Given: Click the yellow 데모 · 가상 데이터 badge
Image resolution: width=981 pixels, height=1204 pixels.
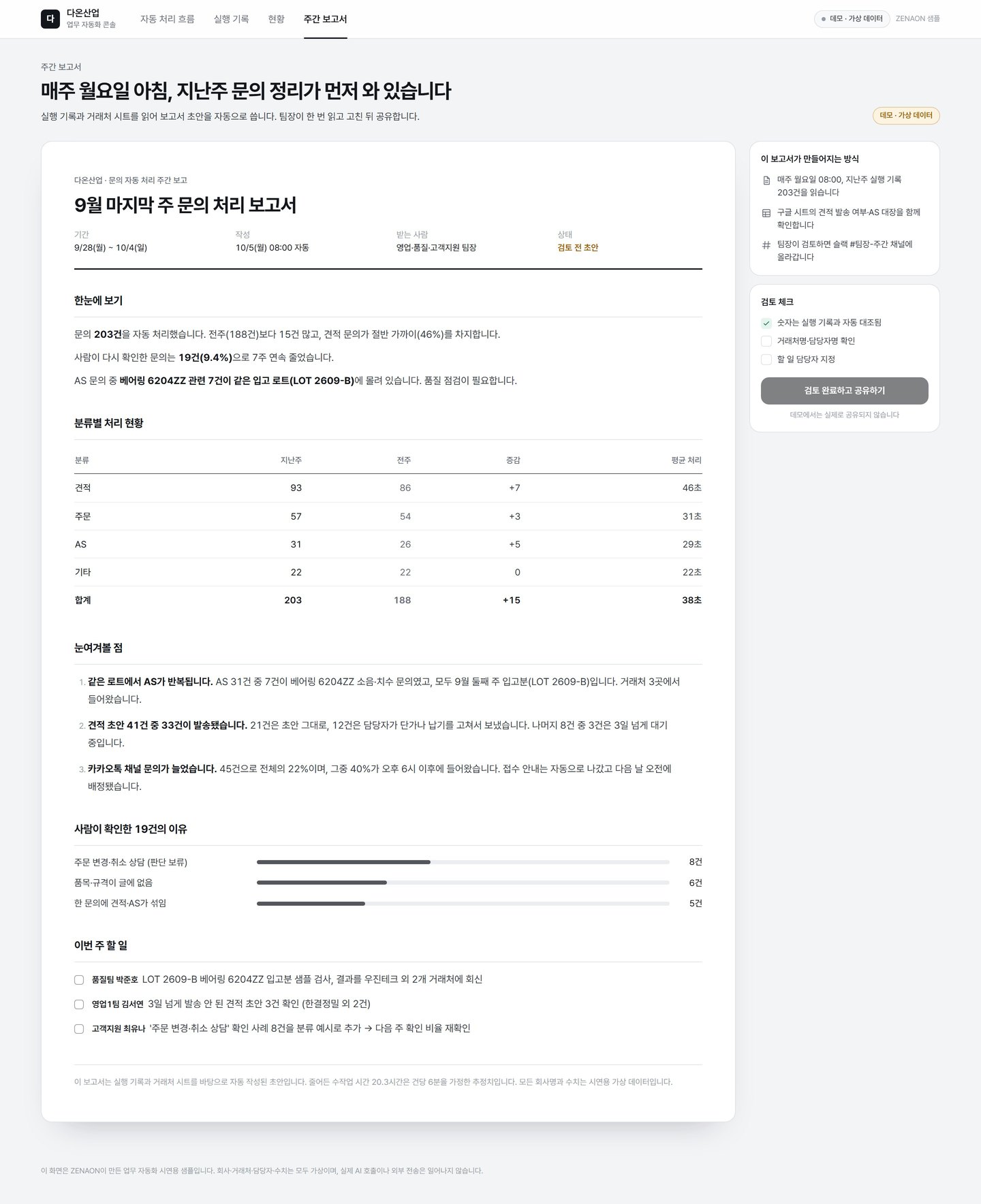Looking at the screenshot, I should pyautogui.click(x=906, y=116).
